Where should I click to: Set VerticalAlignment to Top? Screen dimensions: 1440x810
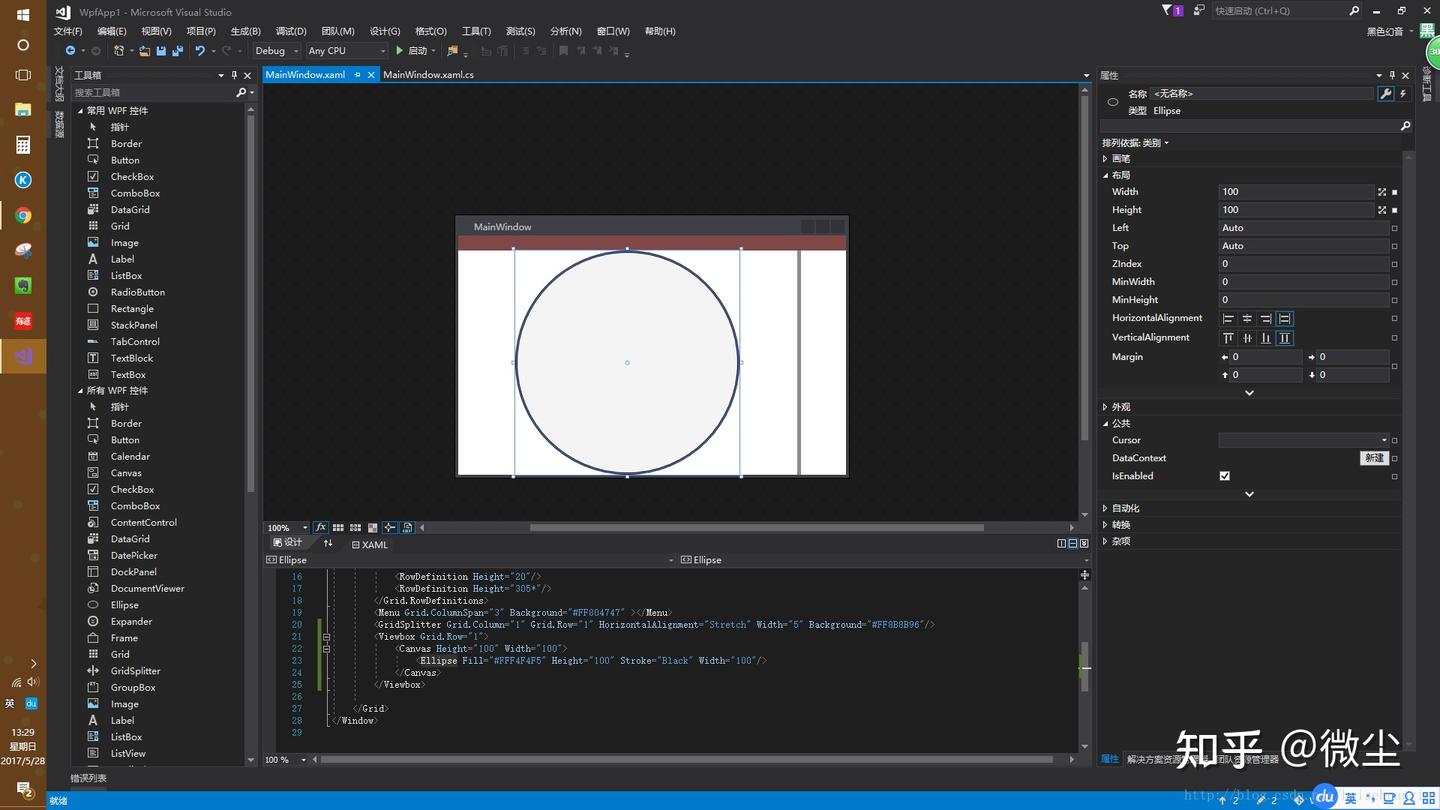tap(1228, 338)
